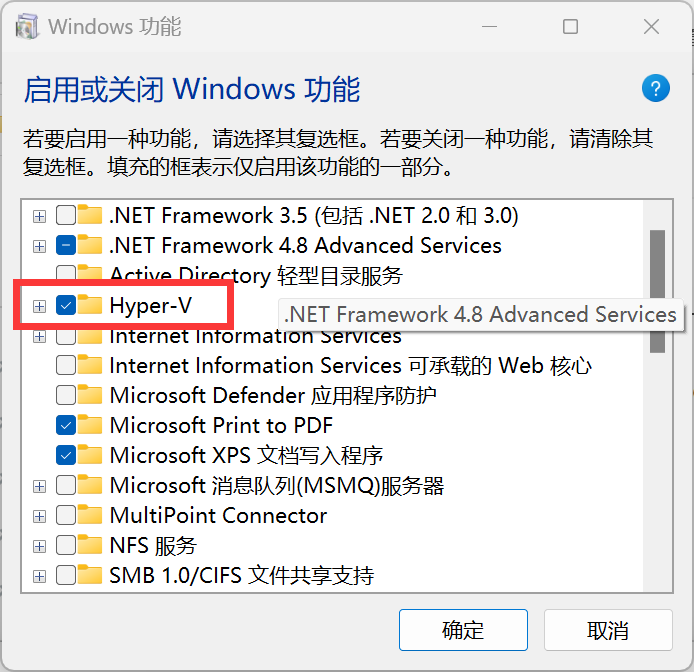This screenshot has height=672, width=694.
Task: Uncheck the Hyper-V checkbox
Action: click(66, 305)
